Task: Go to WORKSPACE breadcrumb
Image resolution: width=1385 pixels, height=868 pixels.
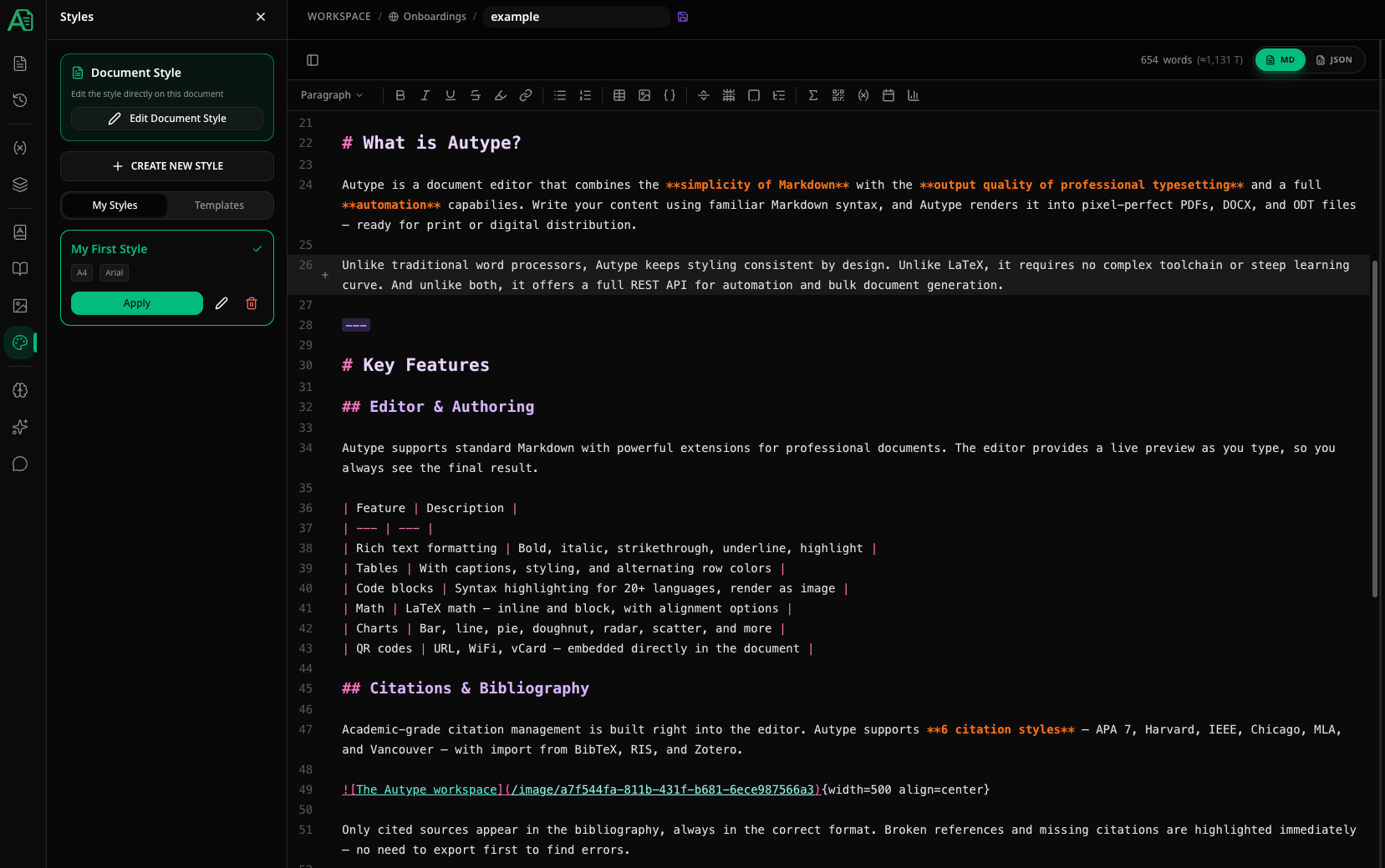Action: pyautogui.click(x=339, y=17)
